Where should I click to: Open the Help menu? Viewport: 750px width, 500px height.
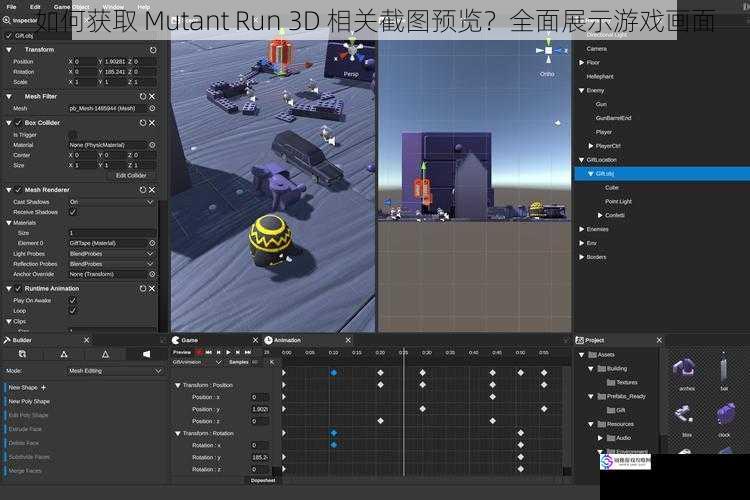click(143, 7)
